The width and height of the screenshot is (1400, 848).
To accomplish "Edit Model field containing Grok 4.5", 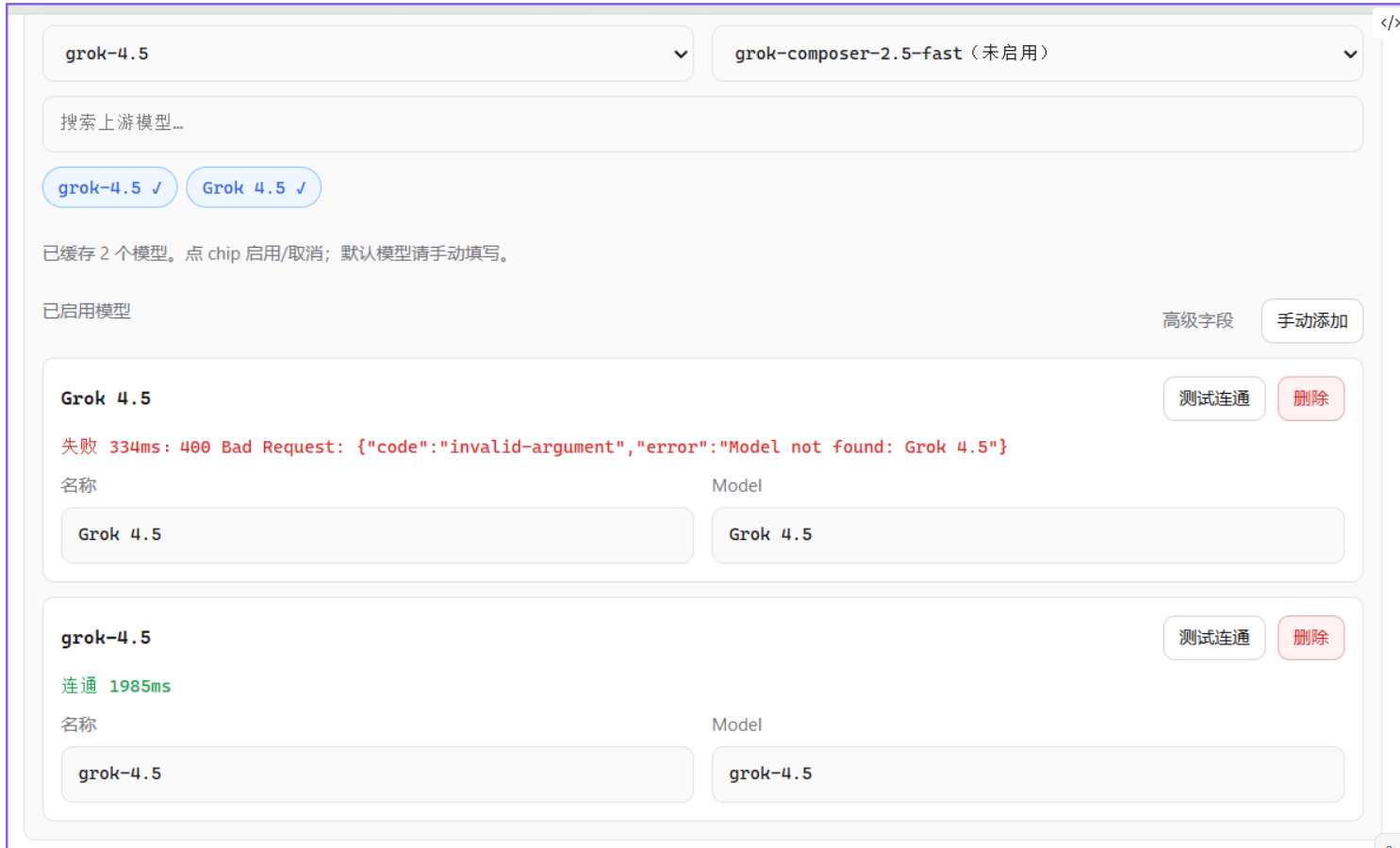I will coord(1028,535).
